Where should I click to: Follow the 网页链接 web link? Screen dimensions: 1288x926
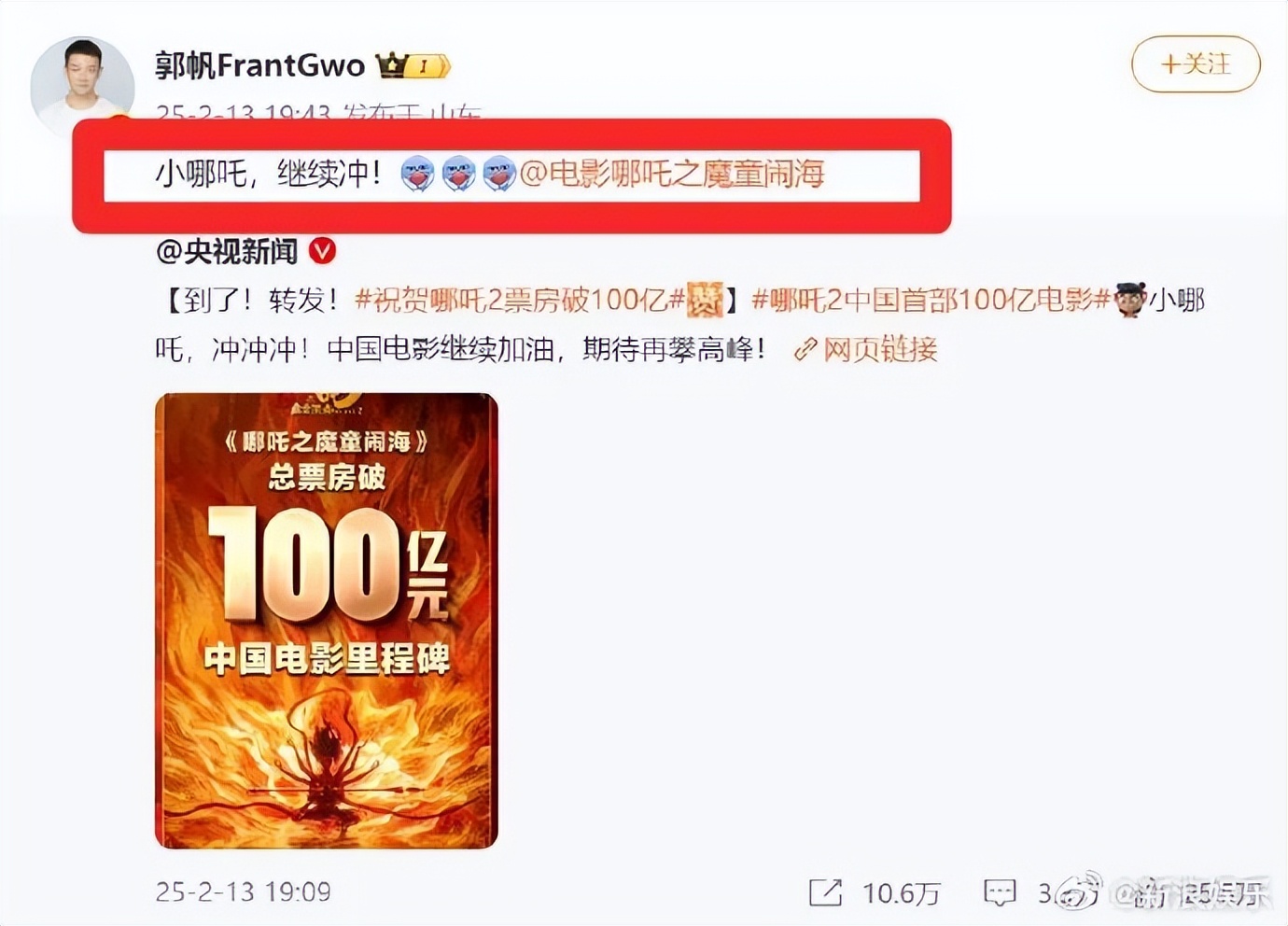(x=879, y=350)
